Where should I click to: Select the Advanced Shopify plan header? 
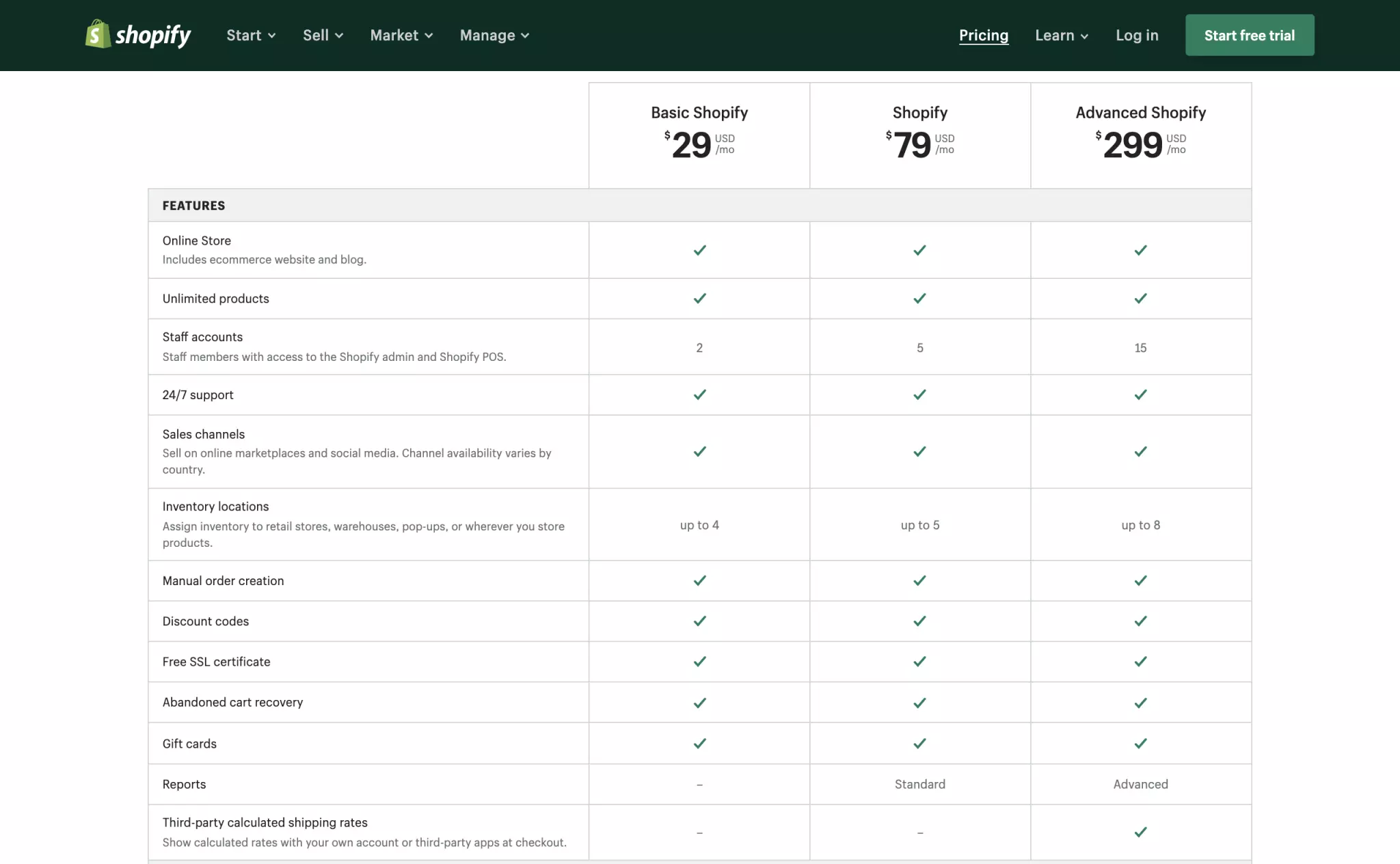(x=1140, y=112)
